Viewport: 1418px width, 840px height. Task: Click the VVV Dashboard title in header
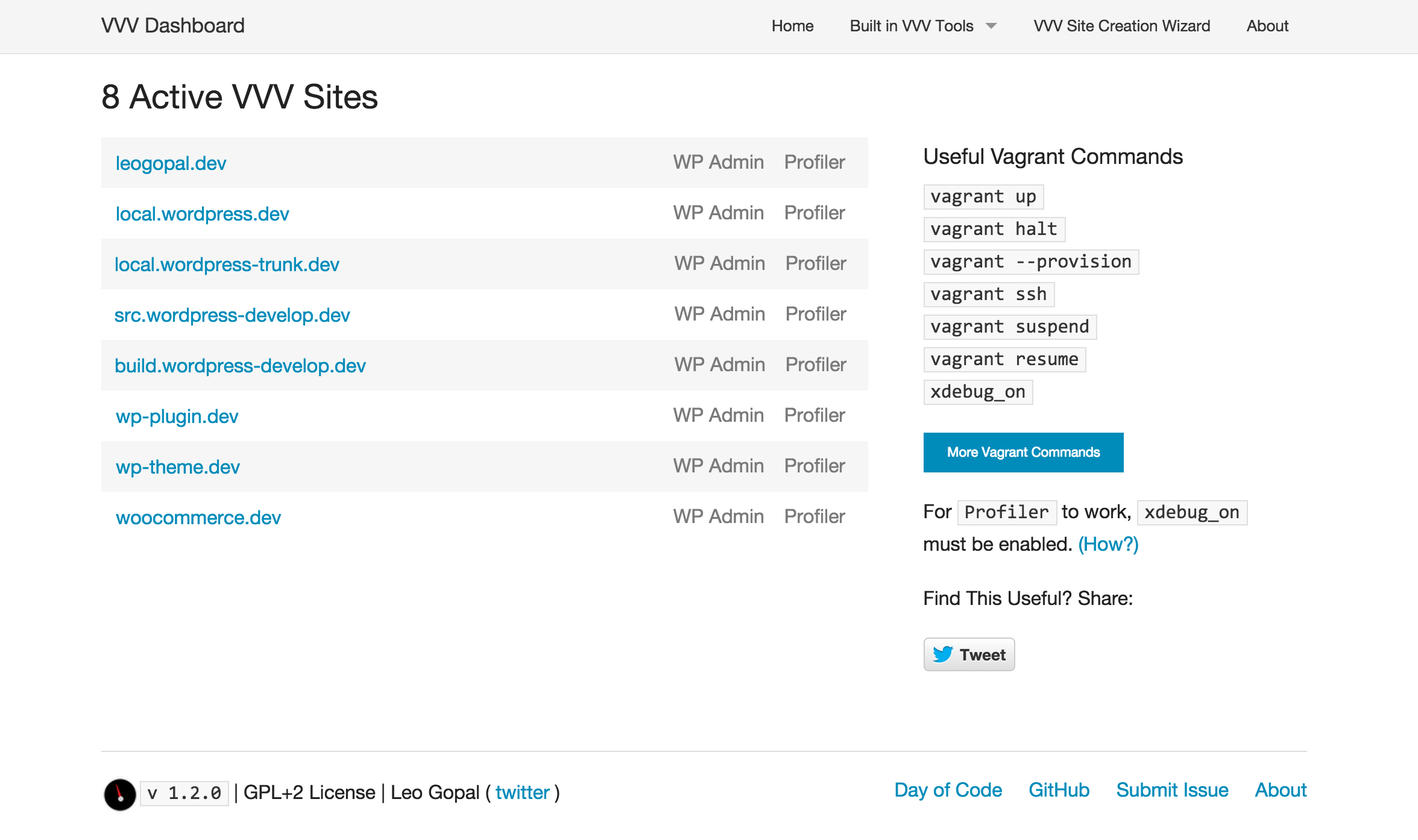[x=173, y=26]
